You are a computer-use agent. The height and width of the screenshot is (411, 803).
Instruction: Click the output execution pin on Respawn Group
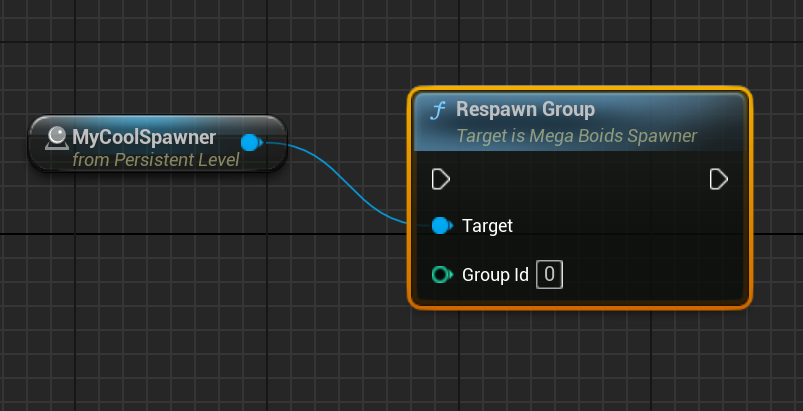(x=718, y=179)
